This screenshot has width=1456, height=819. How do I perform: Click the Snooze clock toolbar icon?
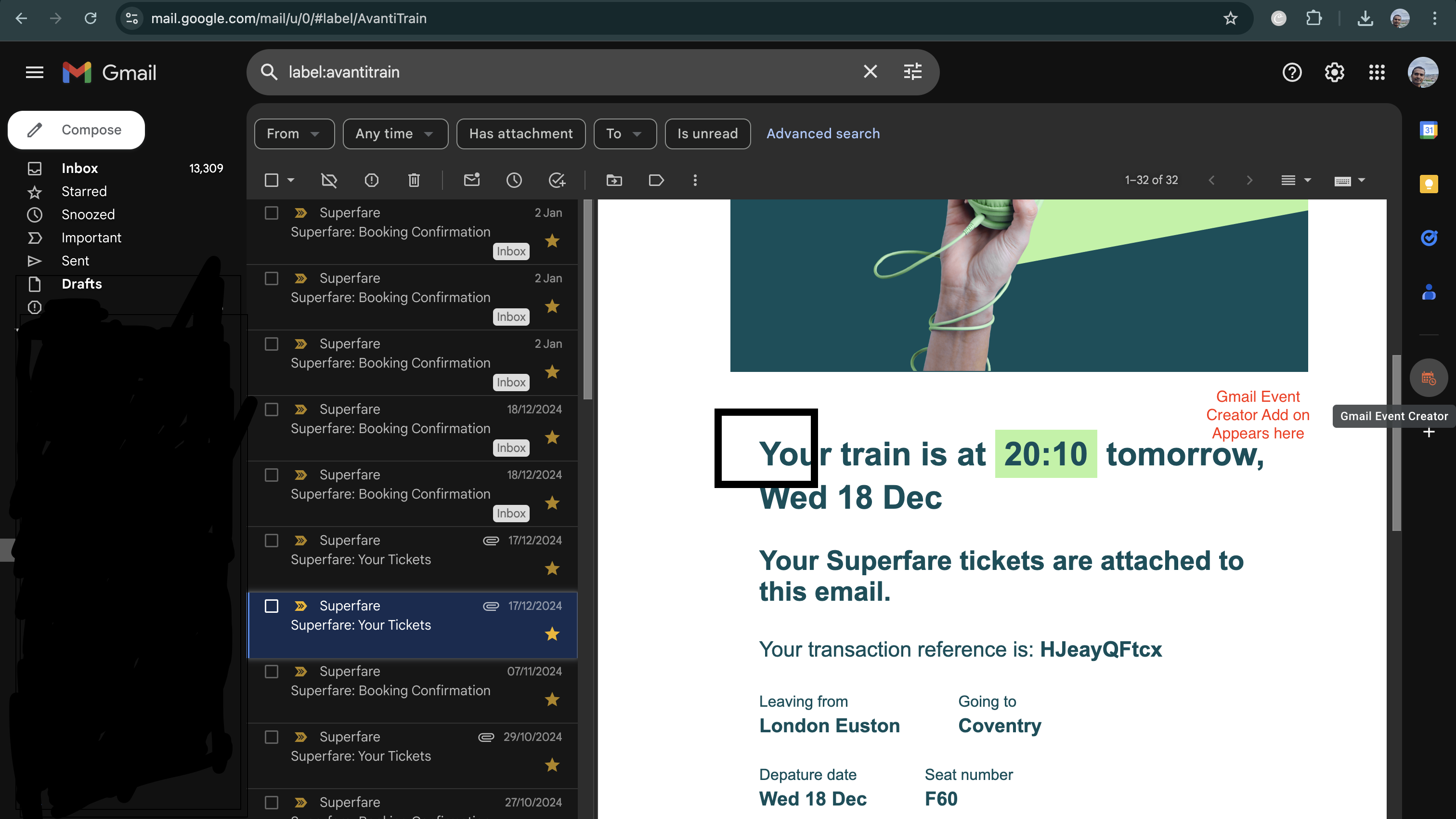(514, 180)
